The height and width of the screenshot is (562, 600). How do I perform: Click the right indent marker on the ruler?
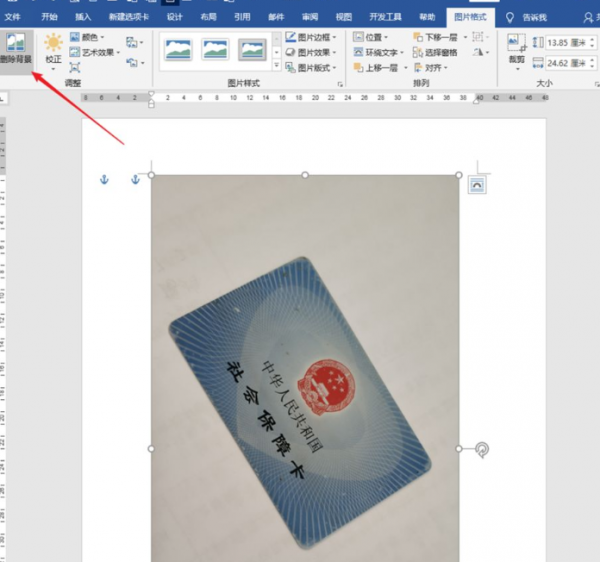click(x=476, y=101)
